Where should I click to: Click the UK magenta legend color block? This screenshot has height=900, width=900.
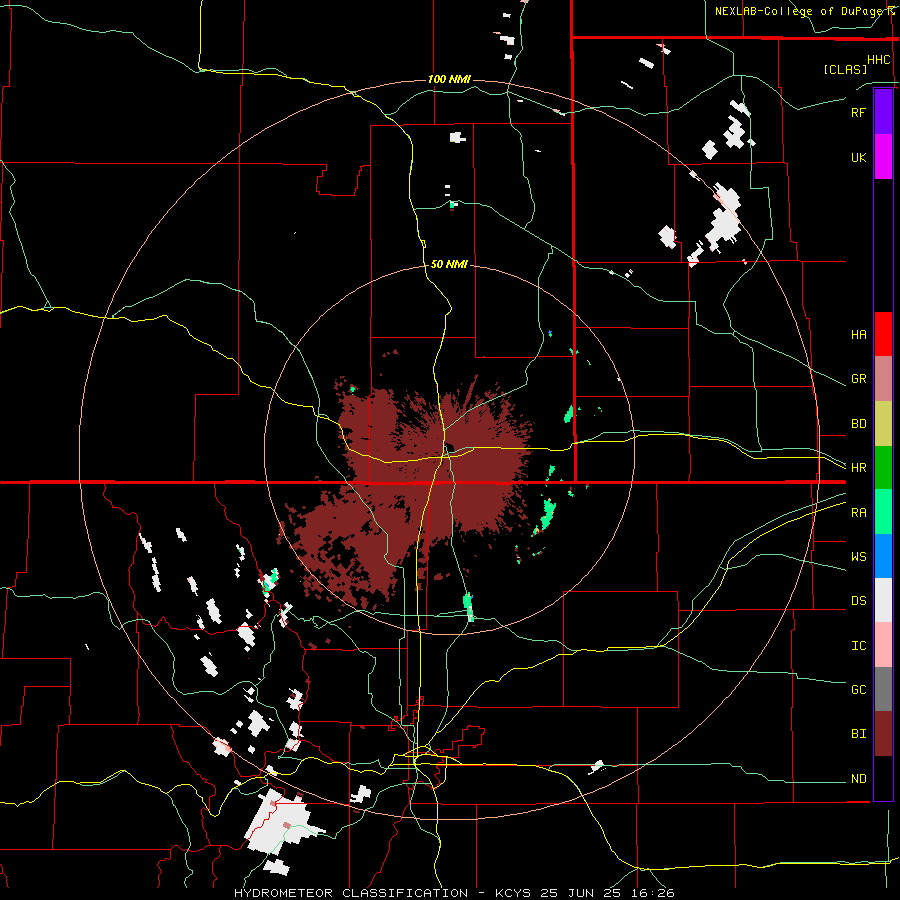pyautogui.click(x=883, y=157)
